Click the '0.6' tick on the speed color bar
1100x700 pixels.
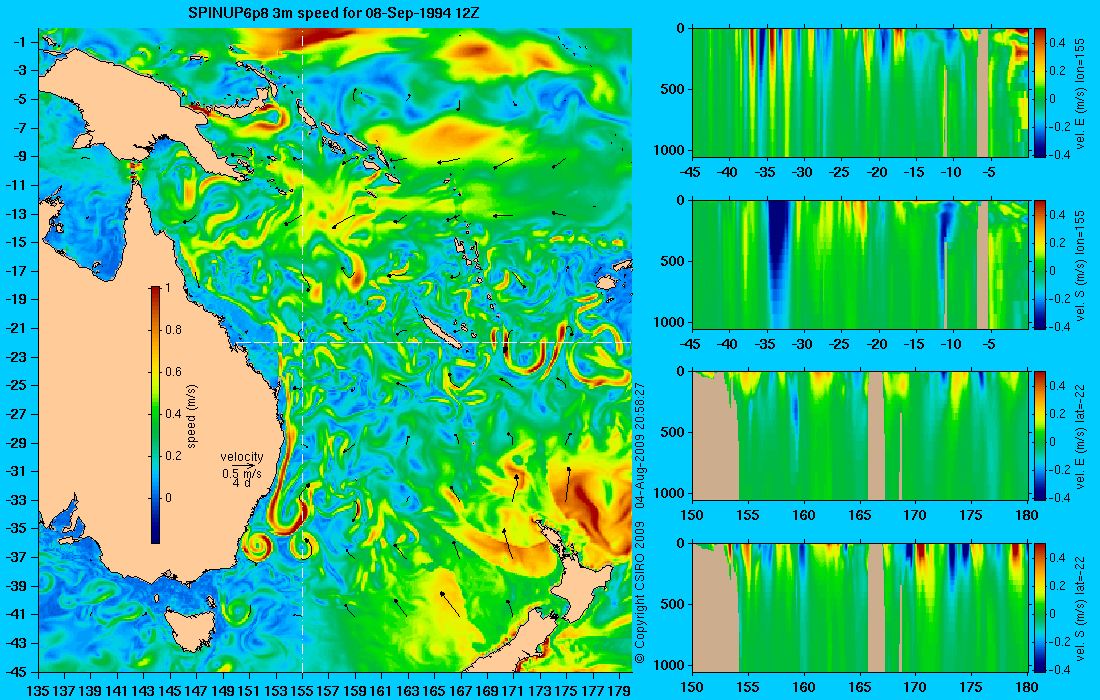point(173,372)
